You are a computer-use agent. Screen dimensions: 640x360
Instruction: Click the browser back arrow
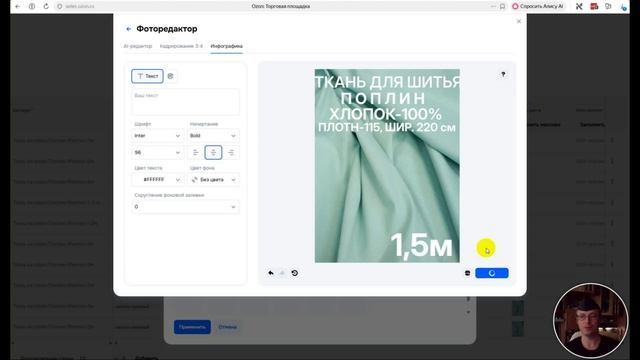[x=17, y=7]
